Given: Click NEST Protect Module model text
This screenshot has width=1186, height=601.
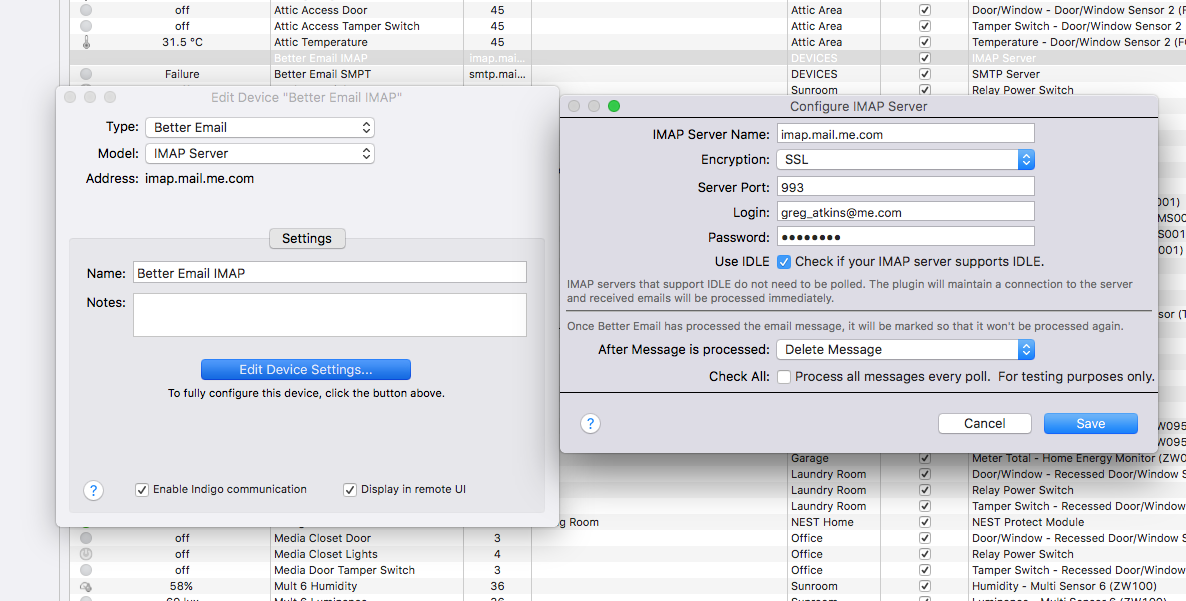Looking at the screenshot, I should [1028, 522].
